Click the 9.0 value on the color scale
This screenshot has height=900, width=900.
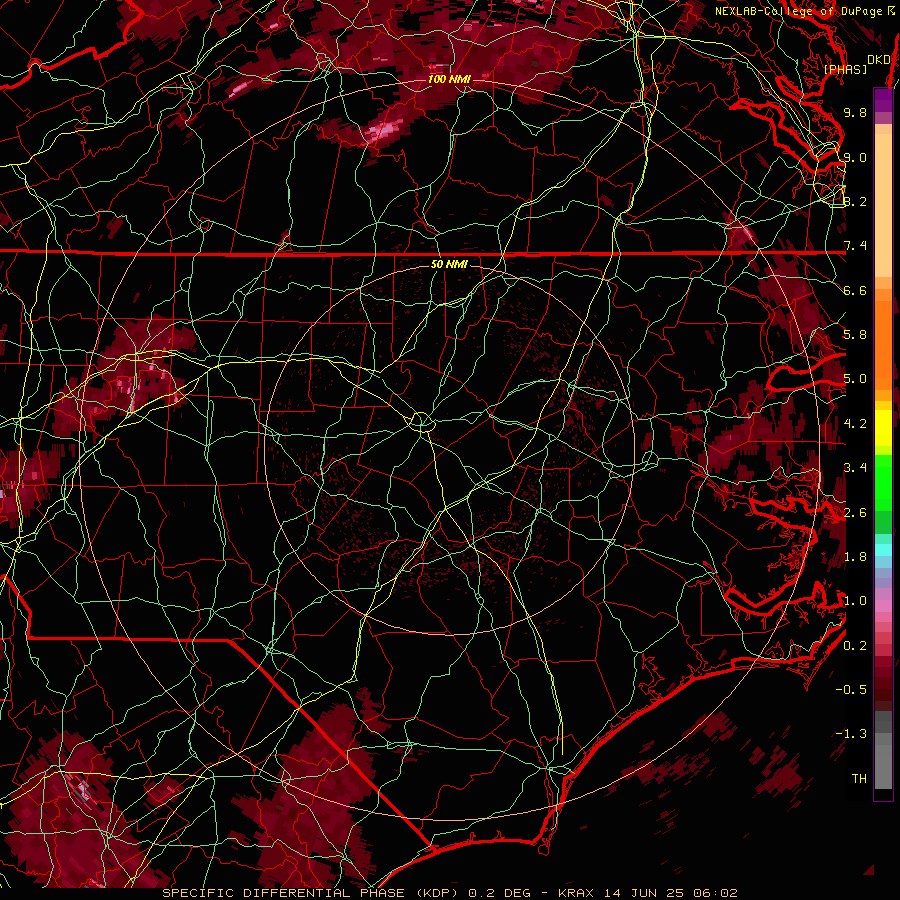tap(855, 157)
